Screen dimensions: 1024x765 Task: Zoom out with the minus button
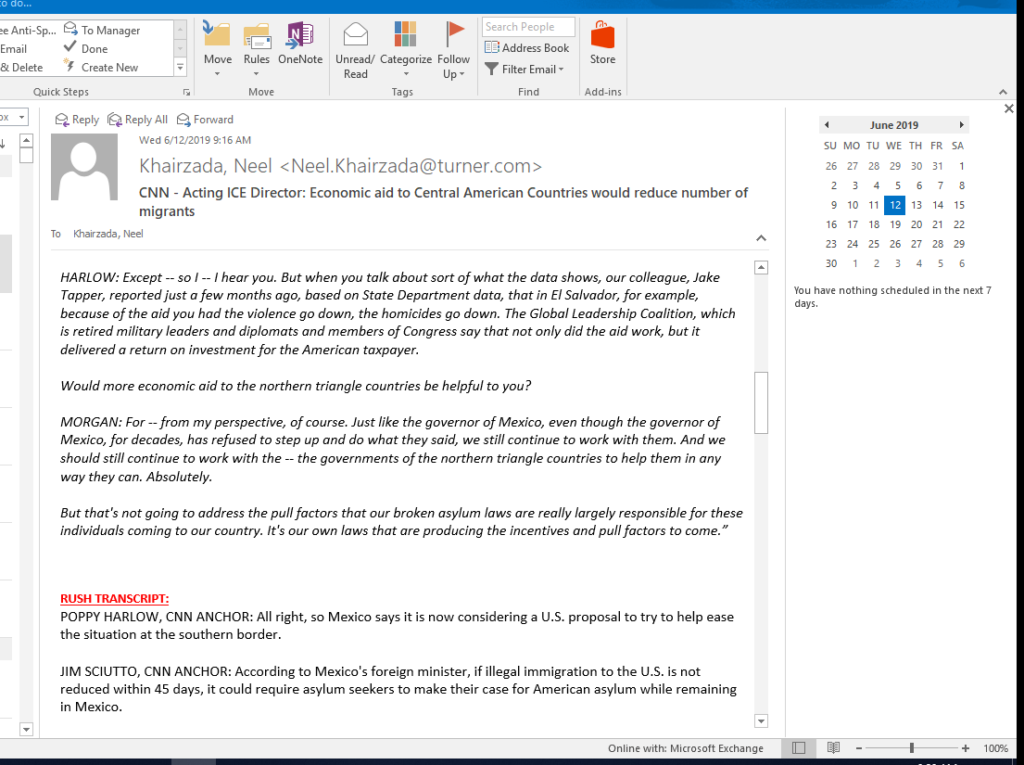(859, 748)
